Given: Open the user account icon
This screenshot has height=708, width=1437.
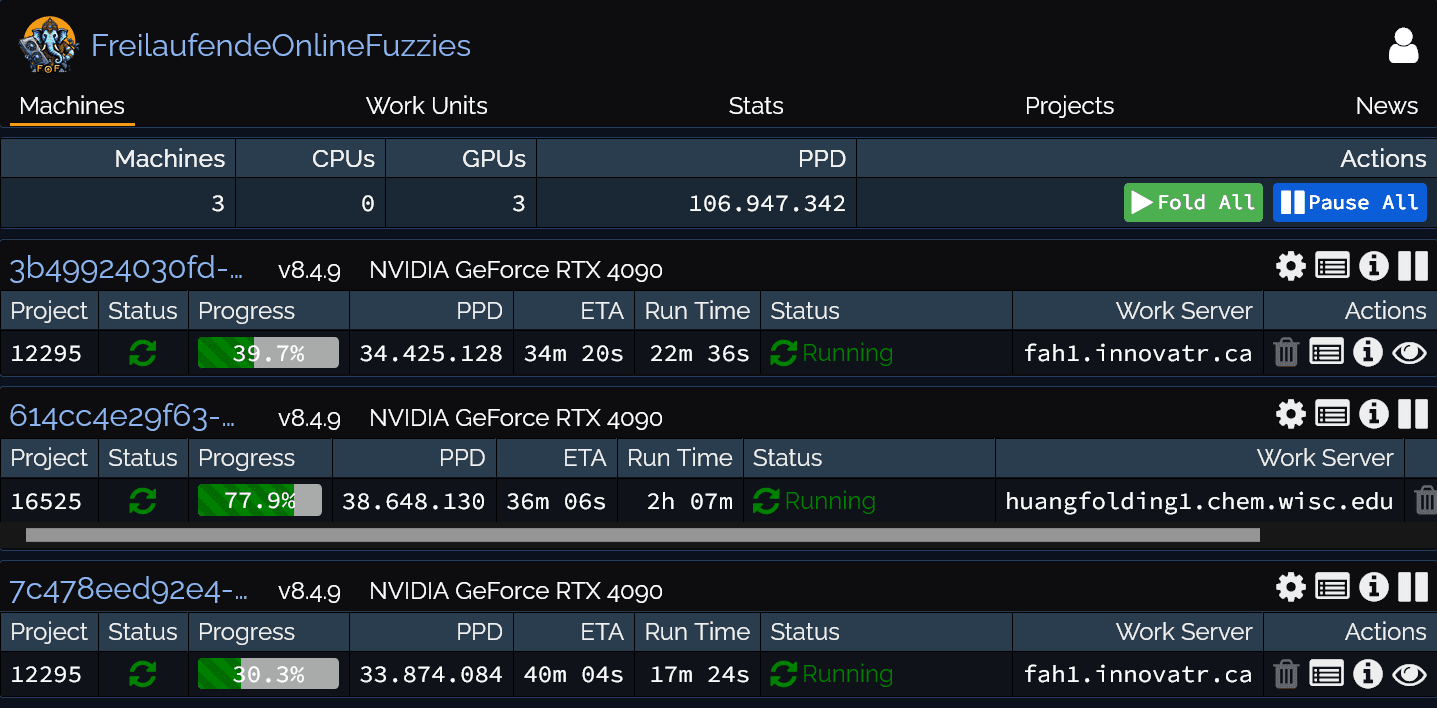Looking at the screenshot, I should [1403, 46].
